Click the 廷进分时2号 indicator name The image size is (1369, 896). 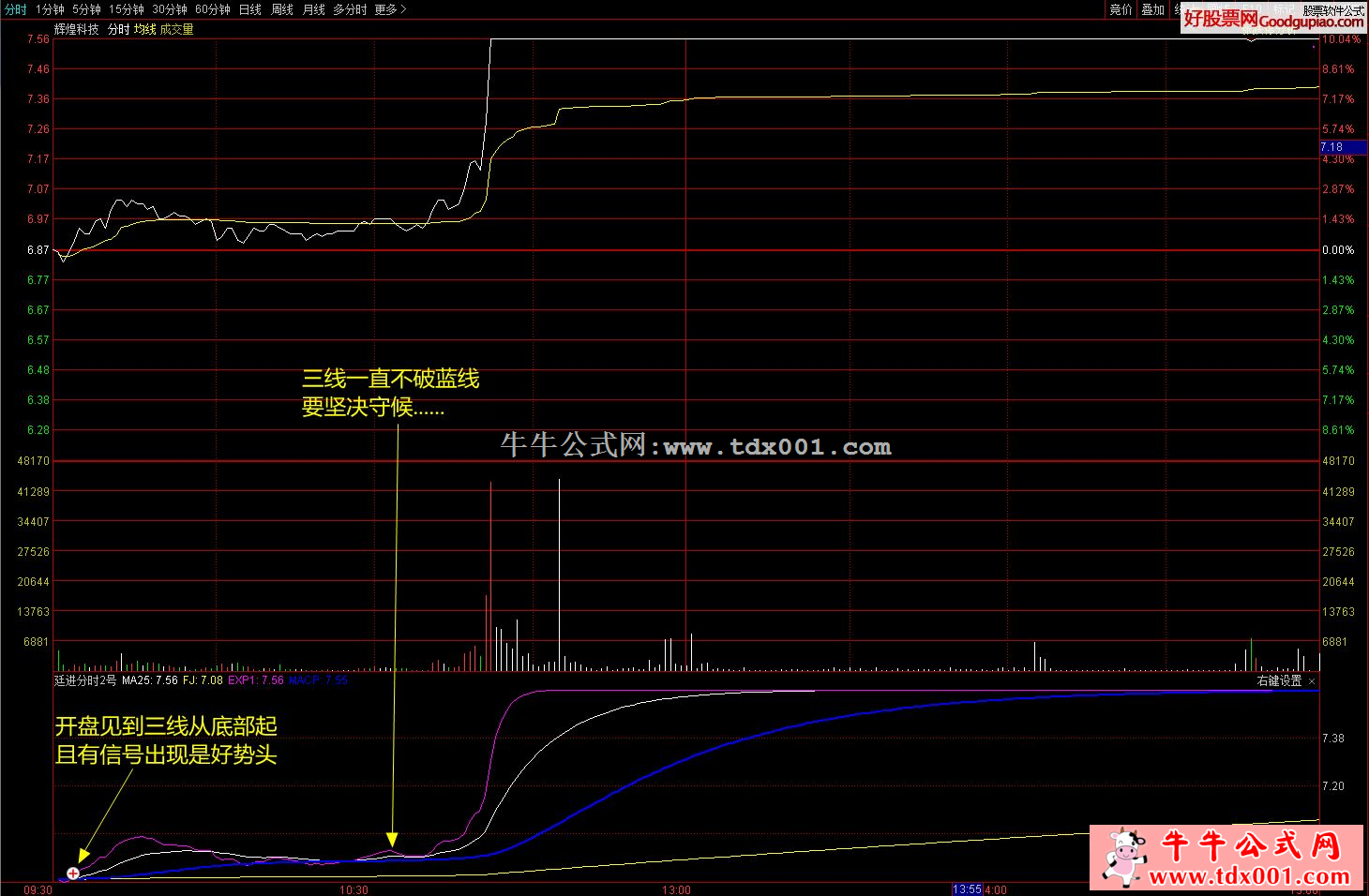[x=85, y=680]
